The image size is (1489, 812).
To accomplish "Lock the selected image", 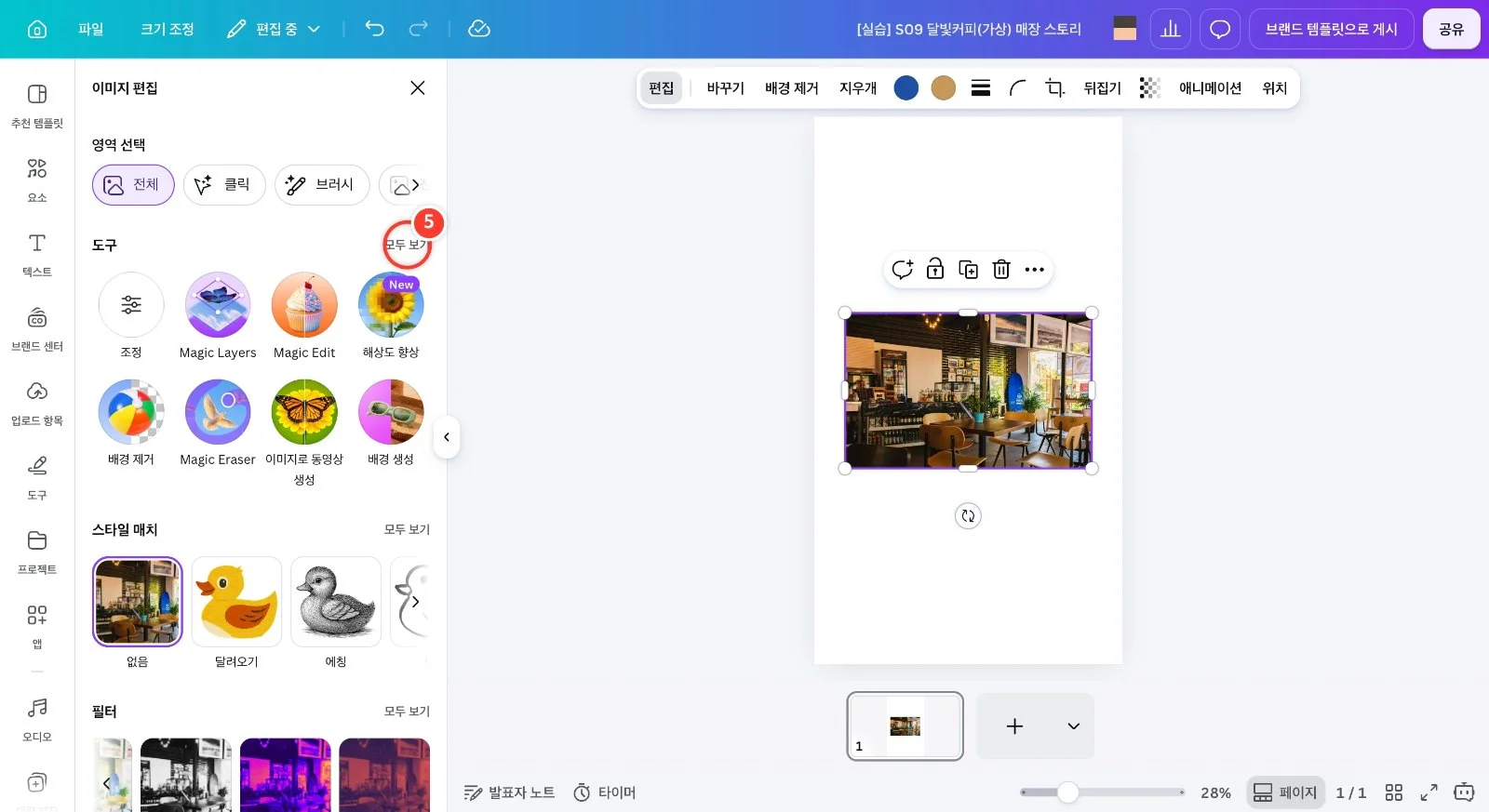I will [935, 269].
